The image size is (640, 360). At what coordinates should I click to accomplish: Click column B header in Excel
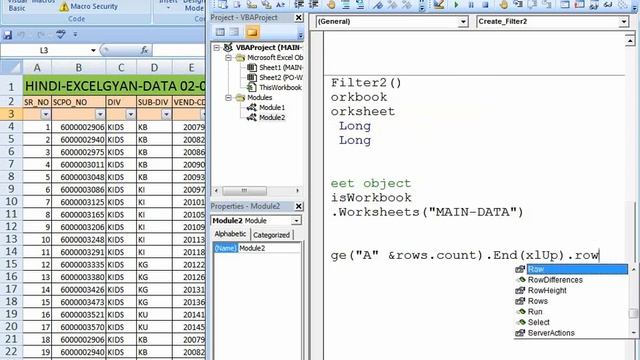78,67
